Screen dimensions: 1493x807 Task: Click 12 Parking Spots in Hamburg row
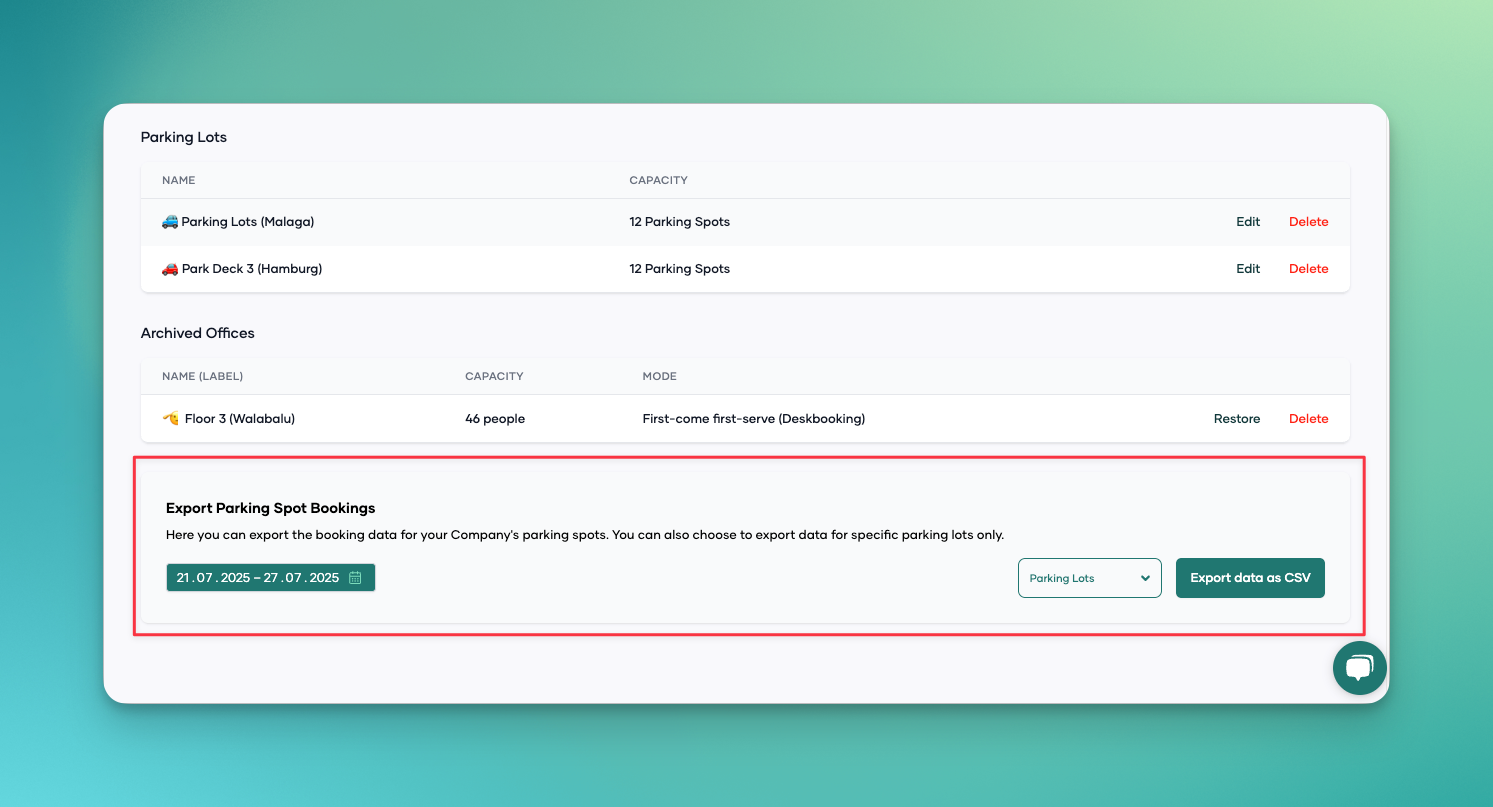click(x=679, y=269)
